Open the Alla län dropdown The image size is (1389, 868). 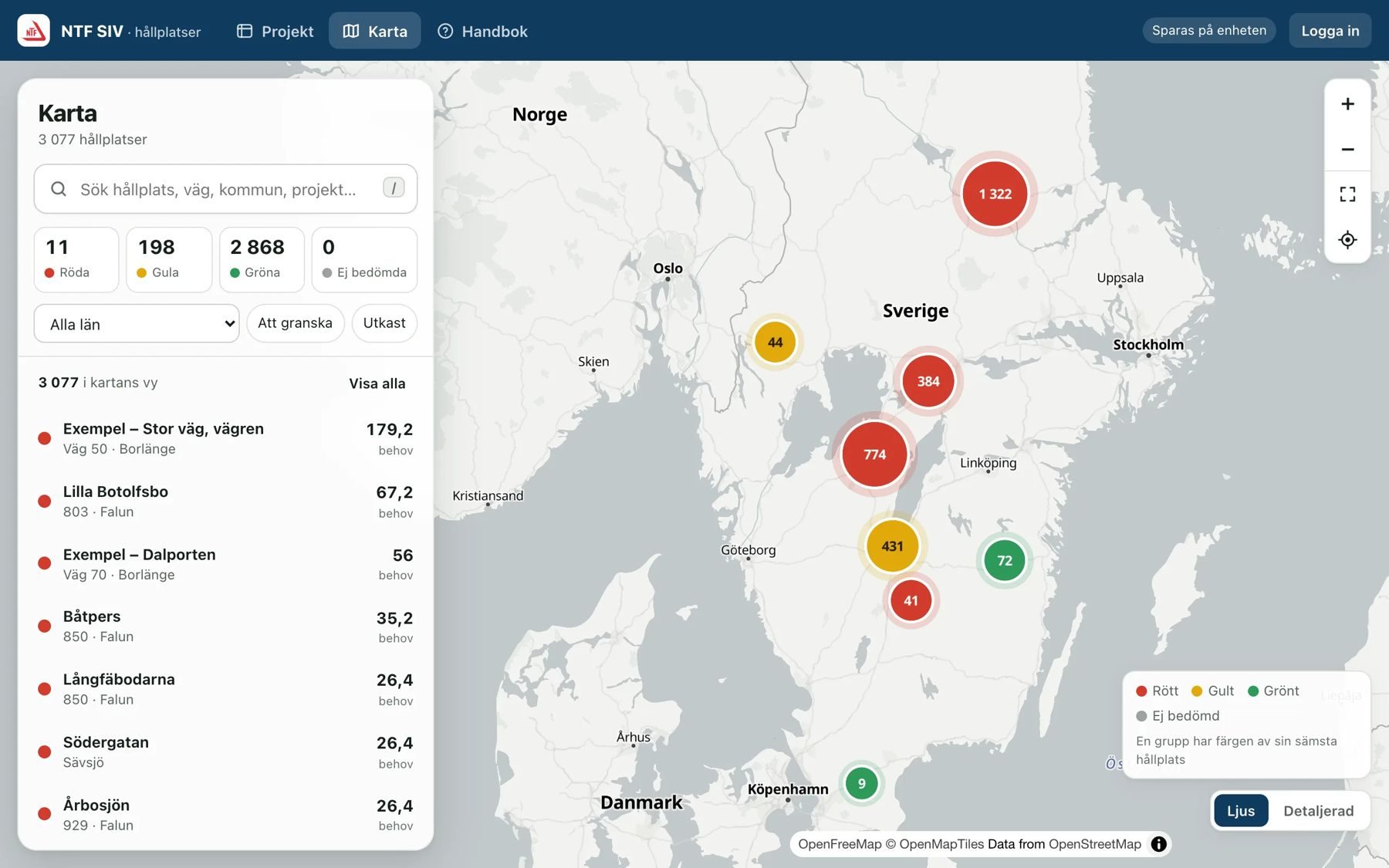137,324
